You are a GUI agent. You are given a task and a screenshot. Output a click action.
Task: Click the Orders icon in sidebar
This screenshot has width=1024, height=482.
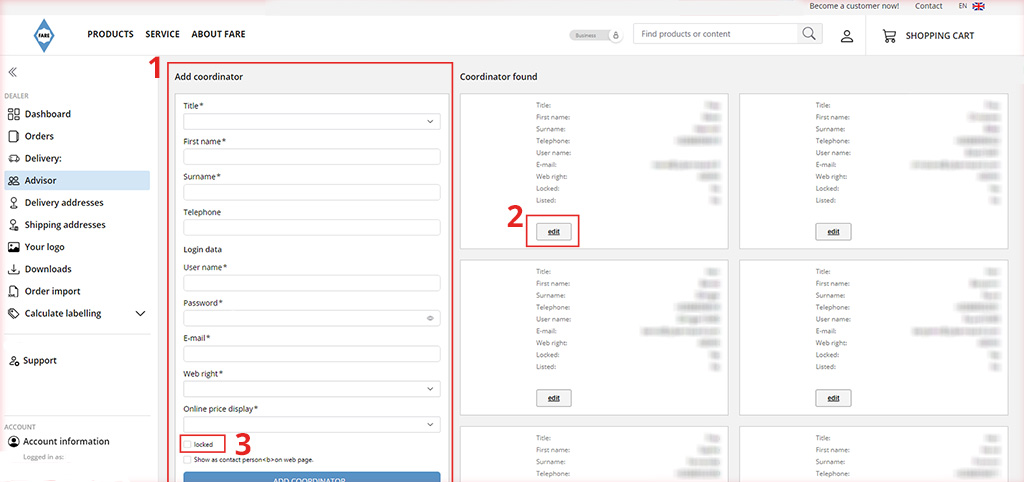14,137
